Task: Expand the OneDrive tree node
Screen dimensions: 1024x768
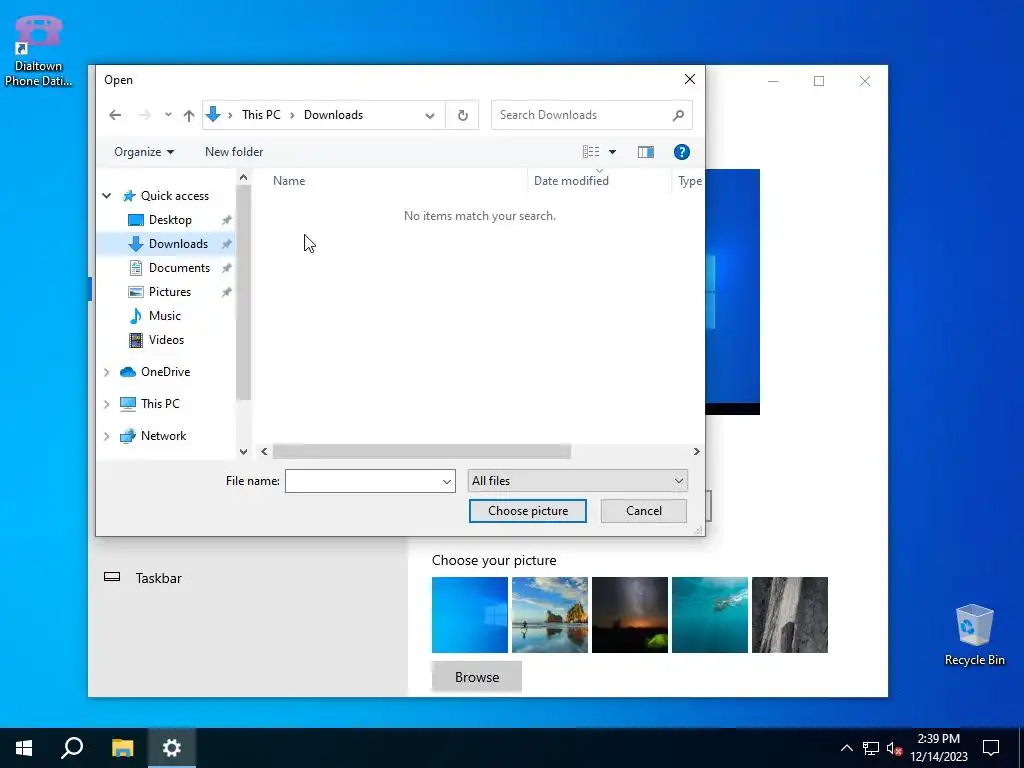Action: point(107,372)
